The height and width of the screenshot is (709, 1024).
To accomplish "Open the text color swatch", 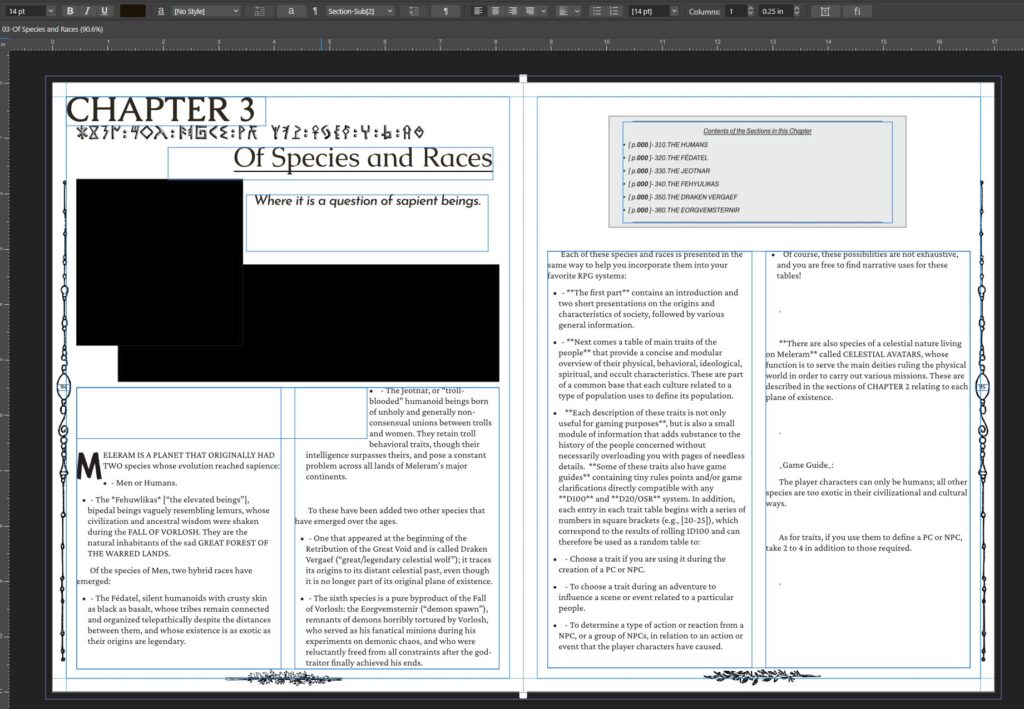I will pyautogui.click(x=132, y=11).
